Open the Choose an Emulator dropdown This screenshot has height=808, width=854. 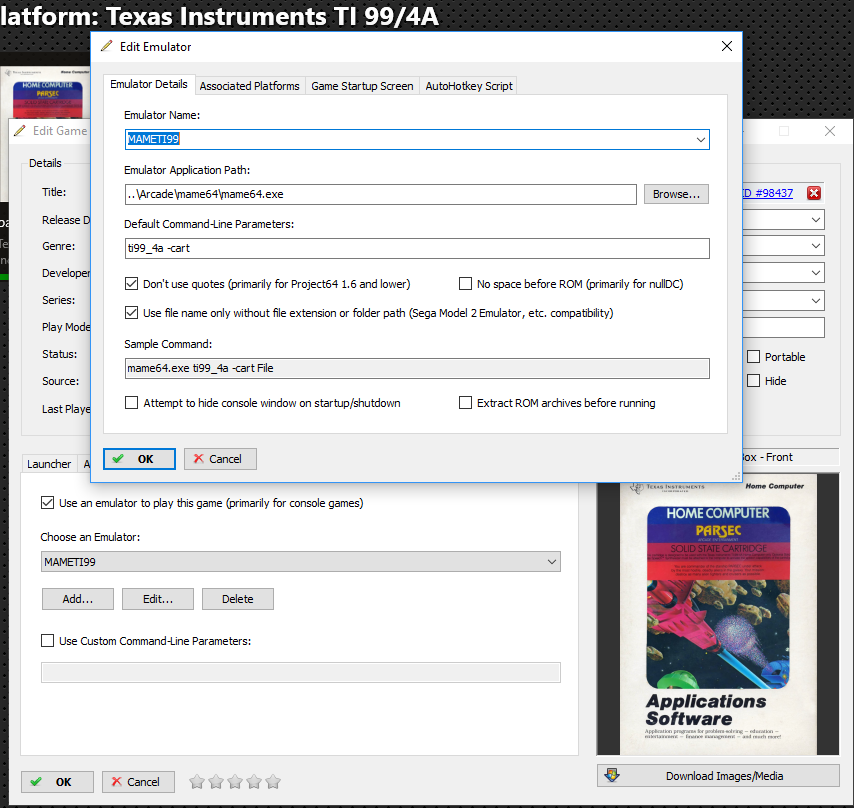pos(552,562)
